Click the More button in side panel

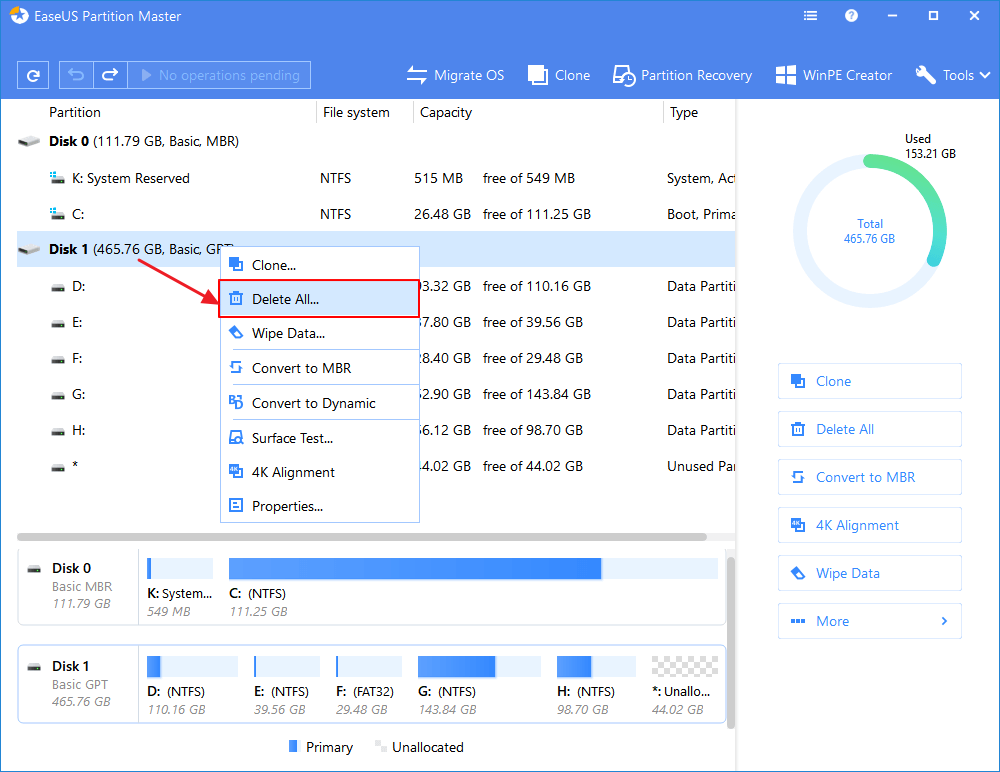click(x=870, y=621)
